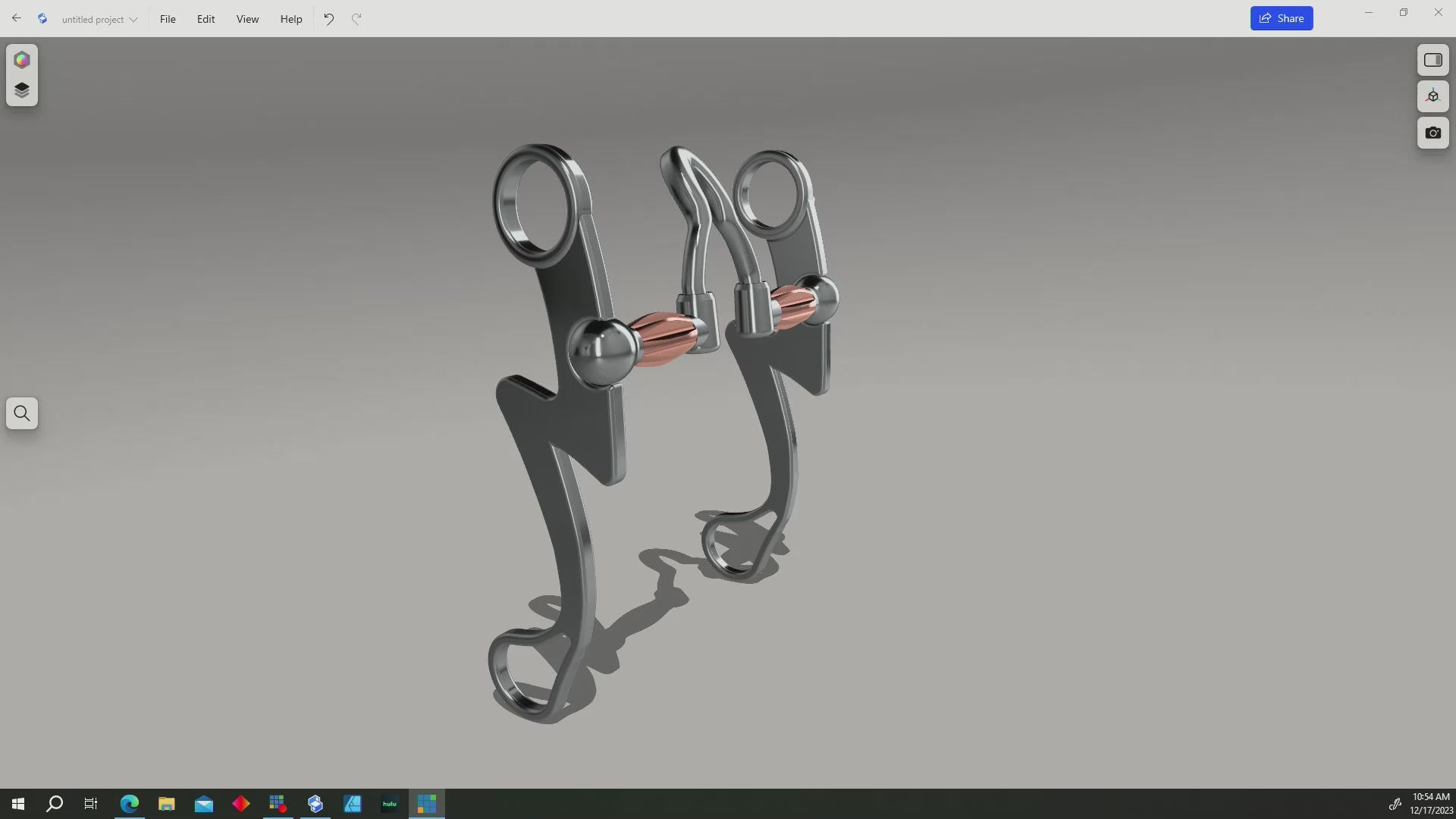
Task: Open the layers stack panel icon
Action: (22, 90)
